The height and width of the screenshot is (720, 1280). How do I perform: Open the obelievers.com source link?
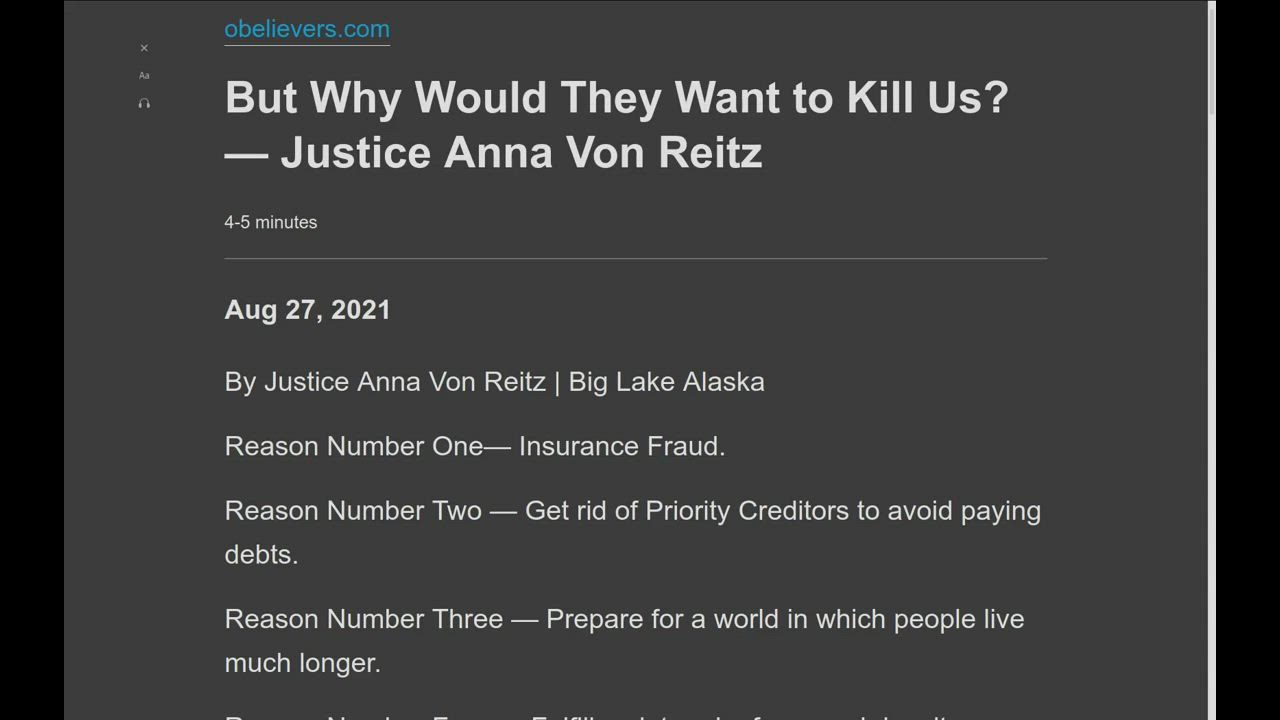pyautogui.click(x=307, y=29)
